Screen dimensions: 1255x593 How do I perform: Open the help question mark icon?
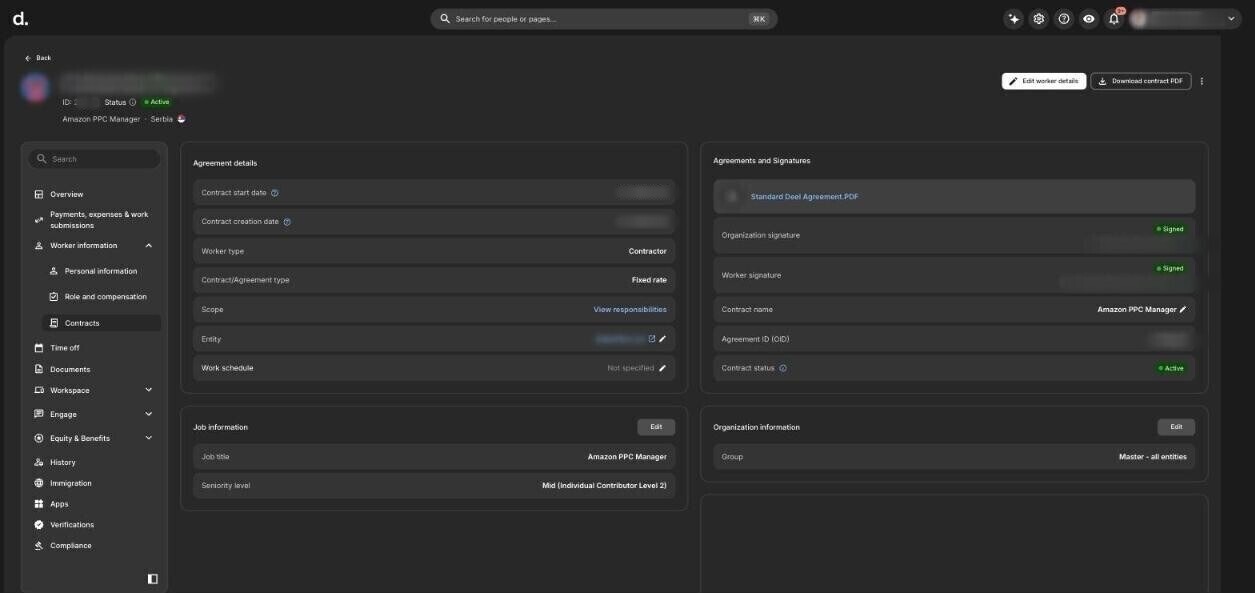pos(1064,18)
